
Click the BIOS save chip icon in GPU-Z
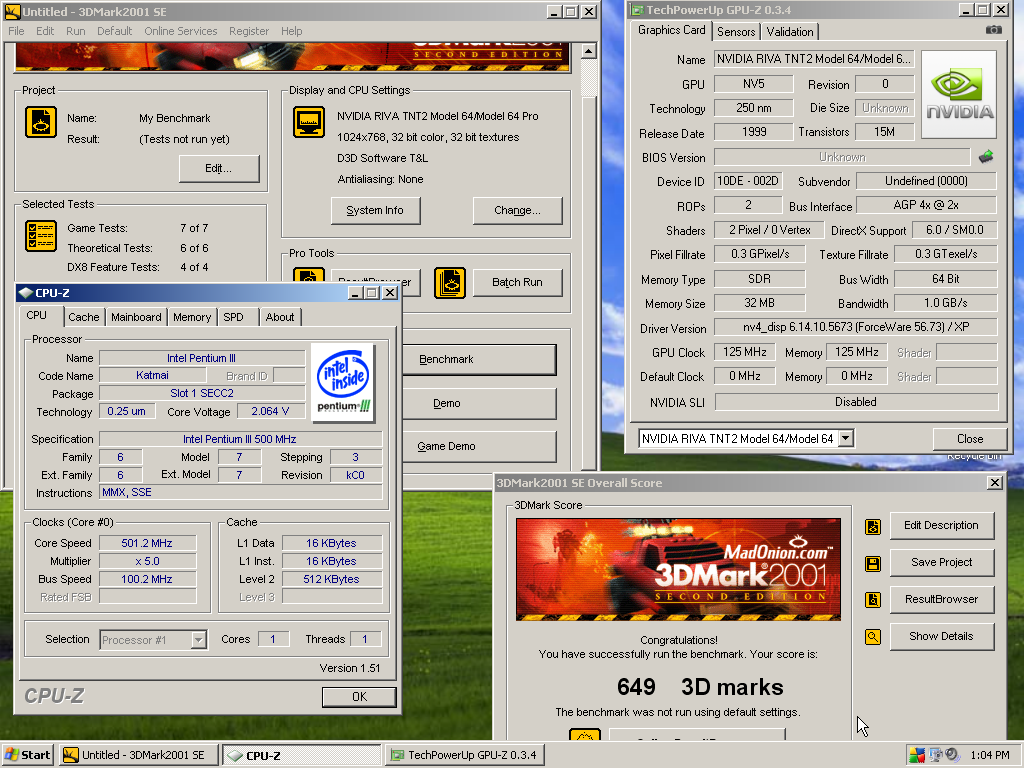point(986,157)
